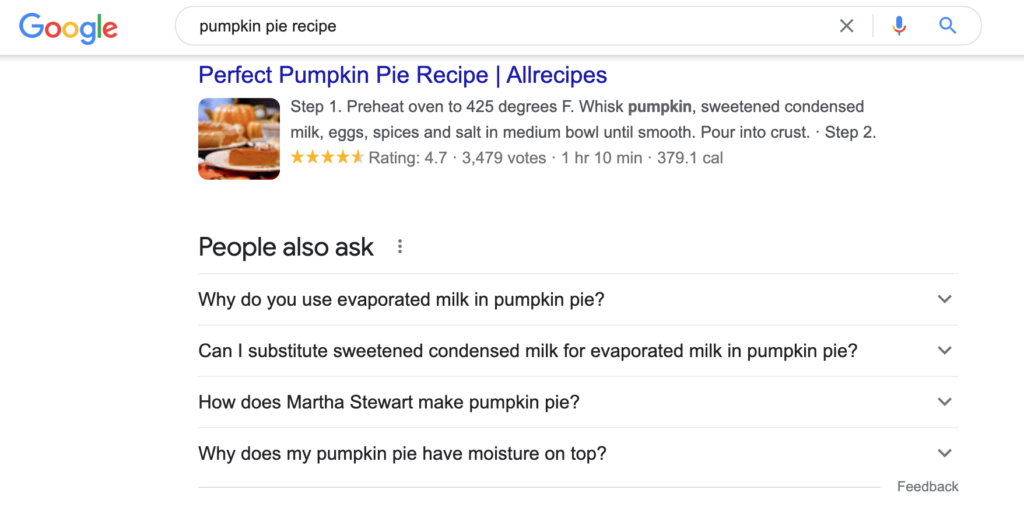This screenshot has height=524, width=1024.
Task: Clear the search query with the X icon
Action: pos(847,26)
